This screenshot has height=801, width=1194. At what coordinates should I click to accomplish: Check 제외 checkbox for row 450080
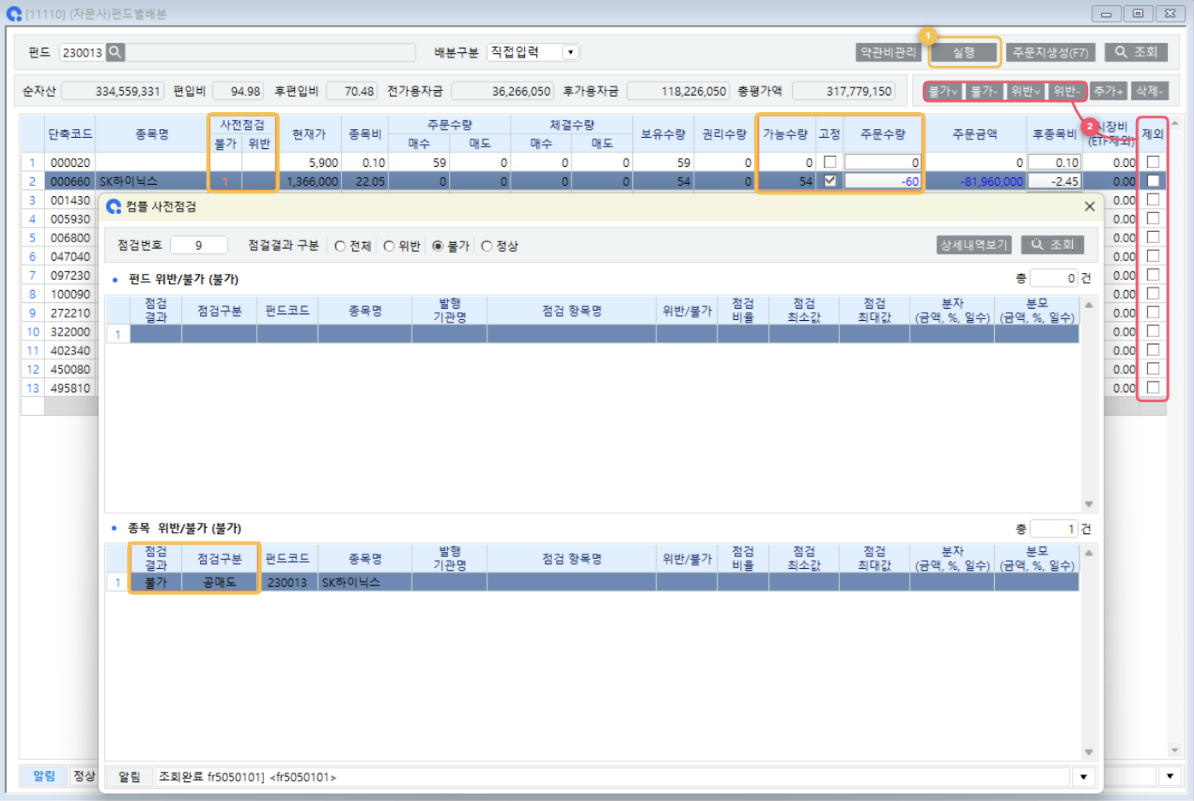tap(1153, 369)
